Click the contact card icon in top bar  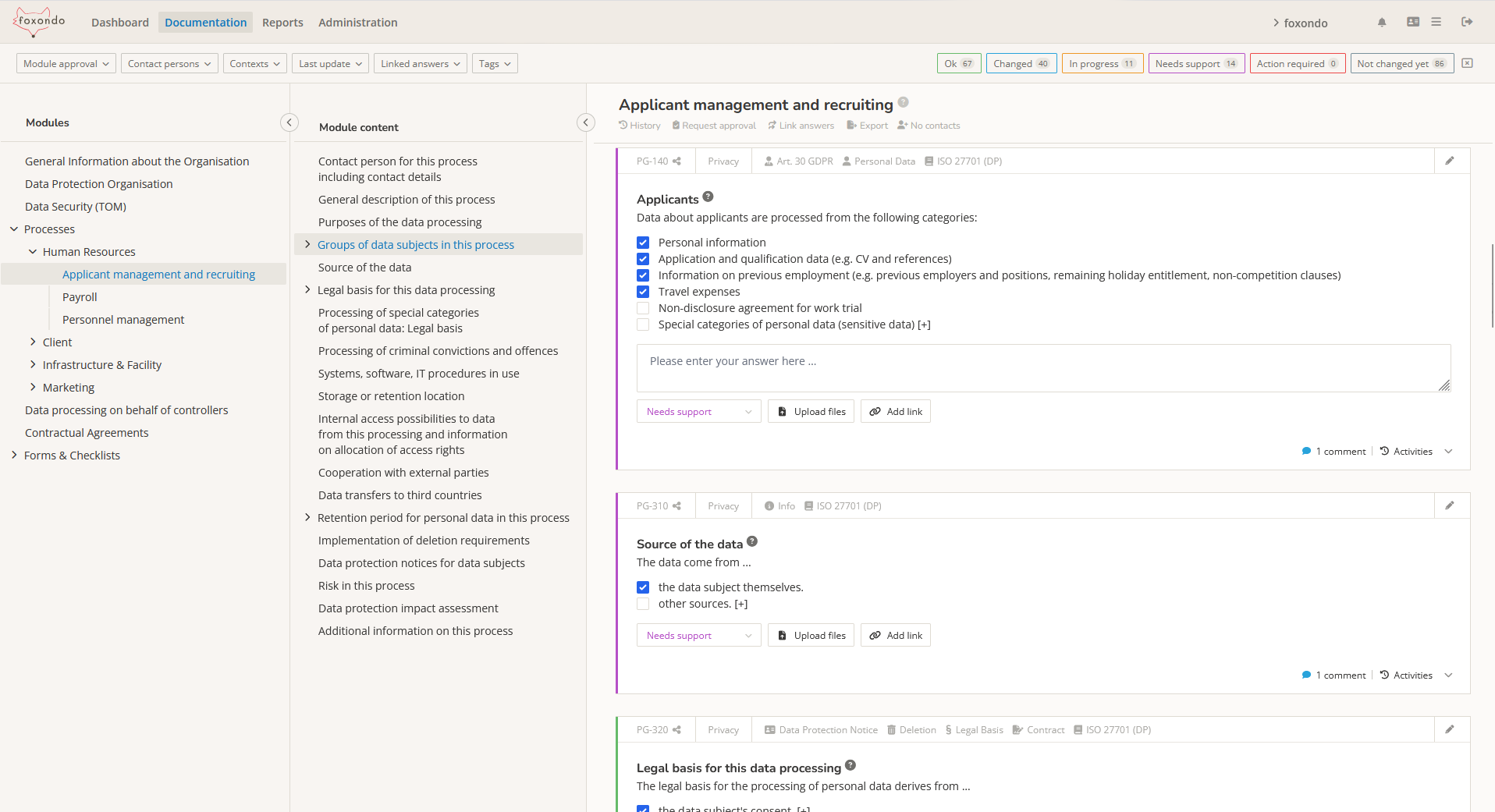point(1412,22)
